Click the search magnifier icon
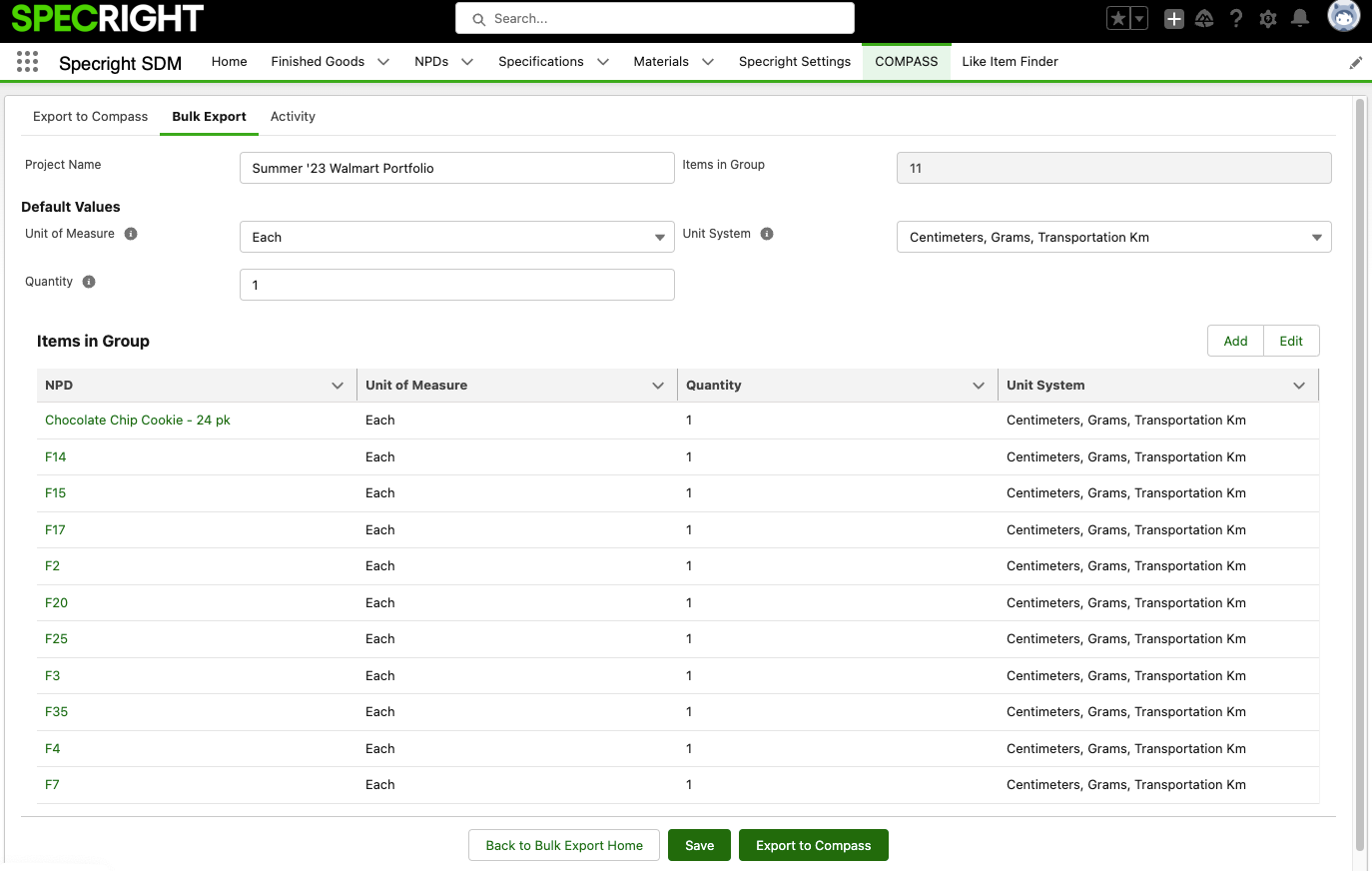 (479, 19)
